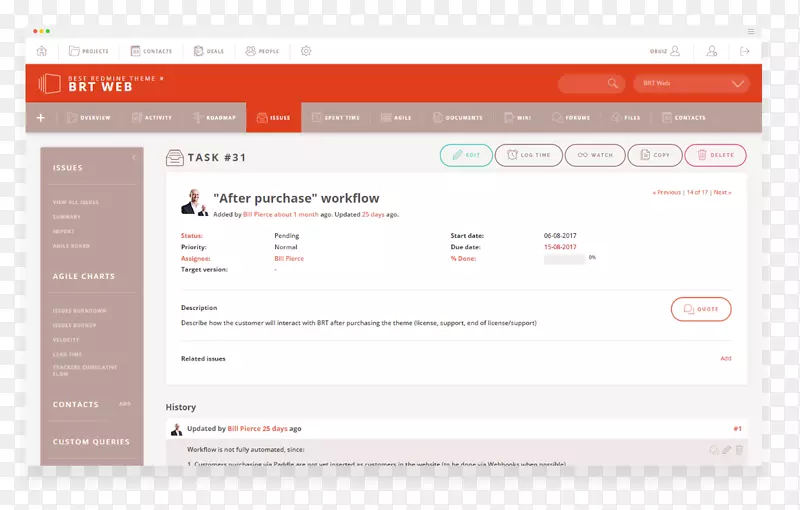This screenshot has width=800, height=510.
Task: Delete the history note with trash icon
Action: coord(739,450)
